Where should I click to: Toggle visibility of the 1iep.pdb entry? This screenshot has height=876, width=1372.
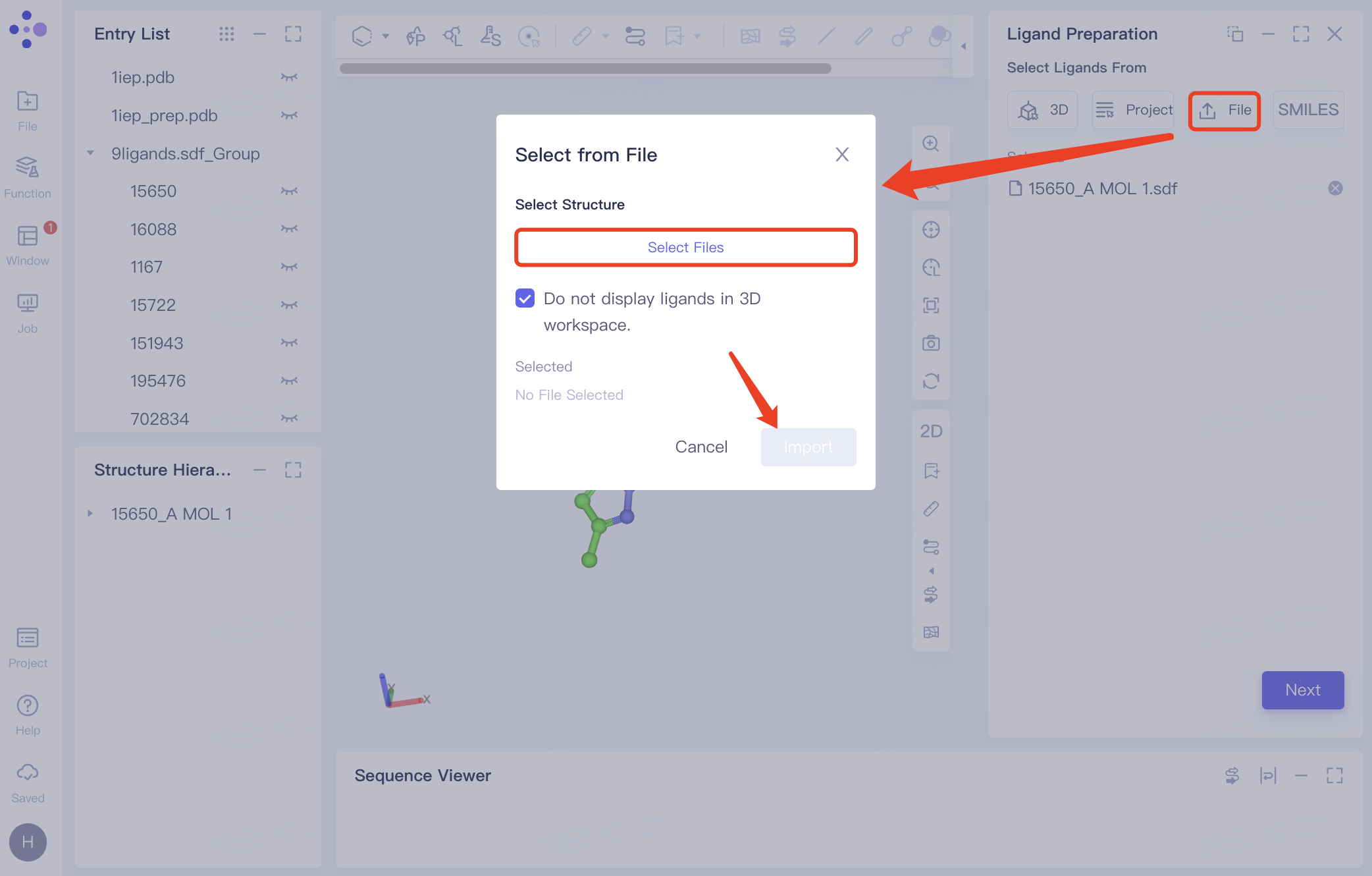[289, 78]
